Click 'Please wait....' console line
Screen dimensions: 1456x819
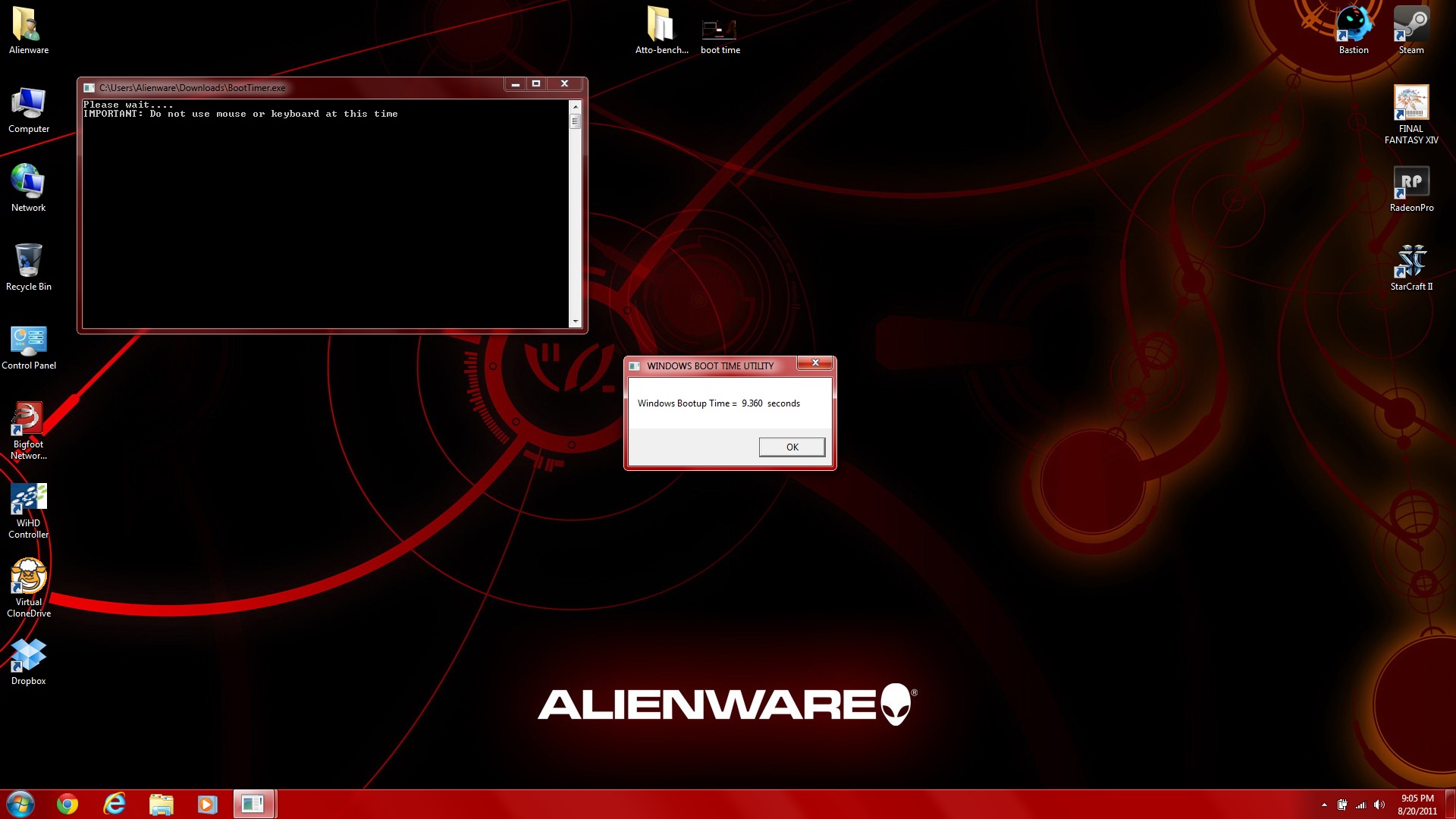pos(128,105)
